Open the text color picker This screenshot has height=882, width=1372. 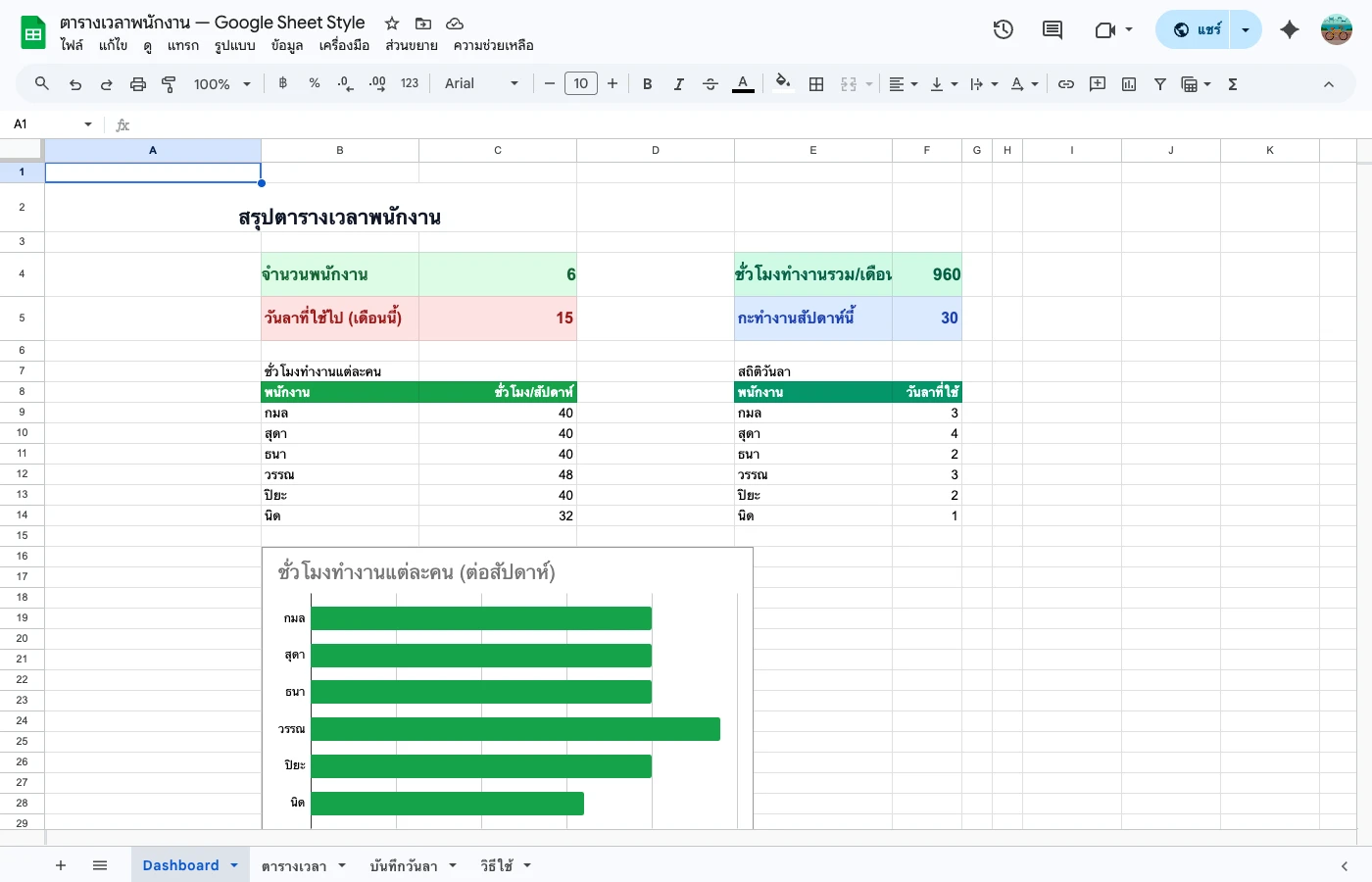(x=743, y=83)
